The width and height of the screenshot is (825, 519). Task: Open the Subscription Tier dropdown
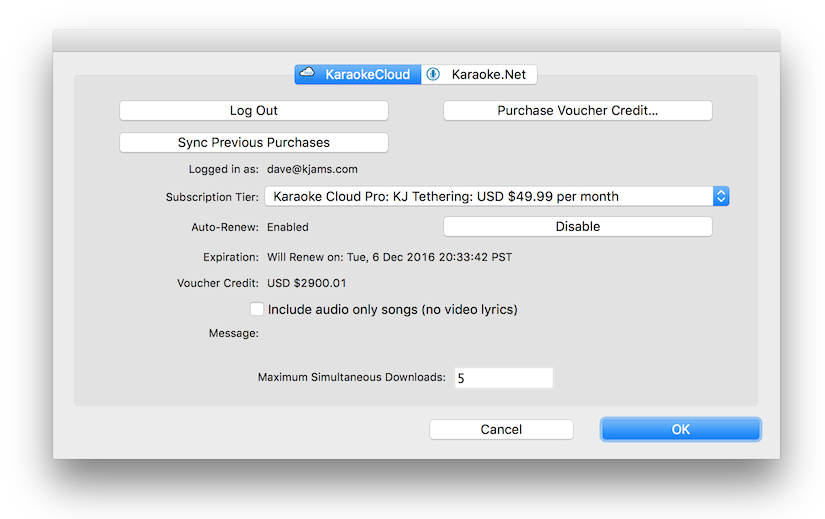pyautogui.click(x=496, y=196)
